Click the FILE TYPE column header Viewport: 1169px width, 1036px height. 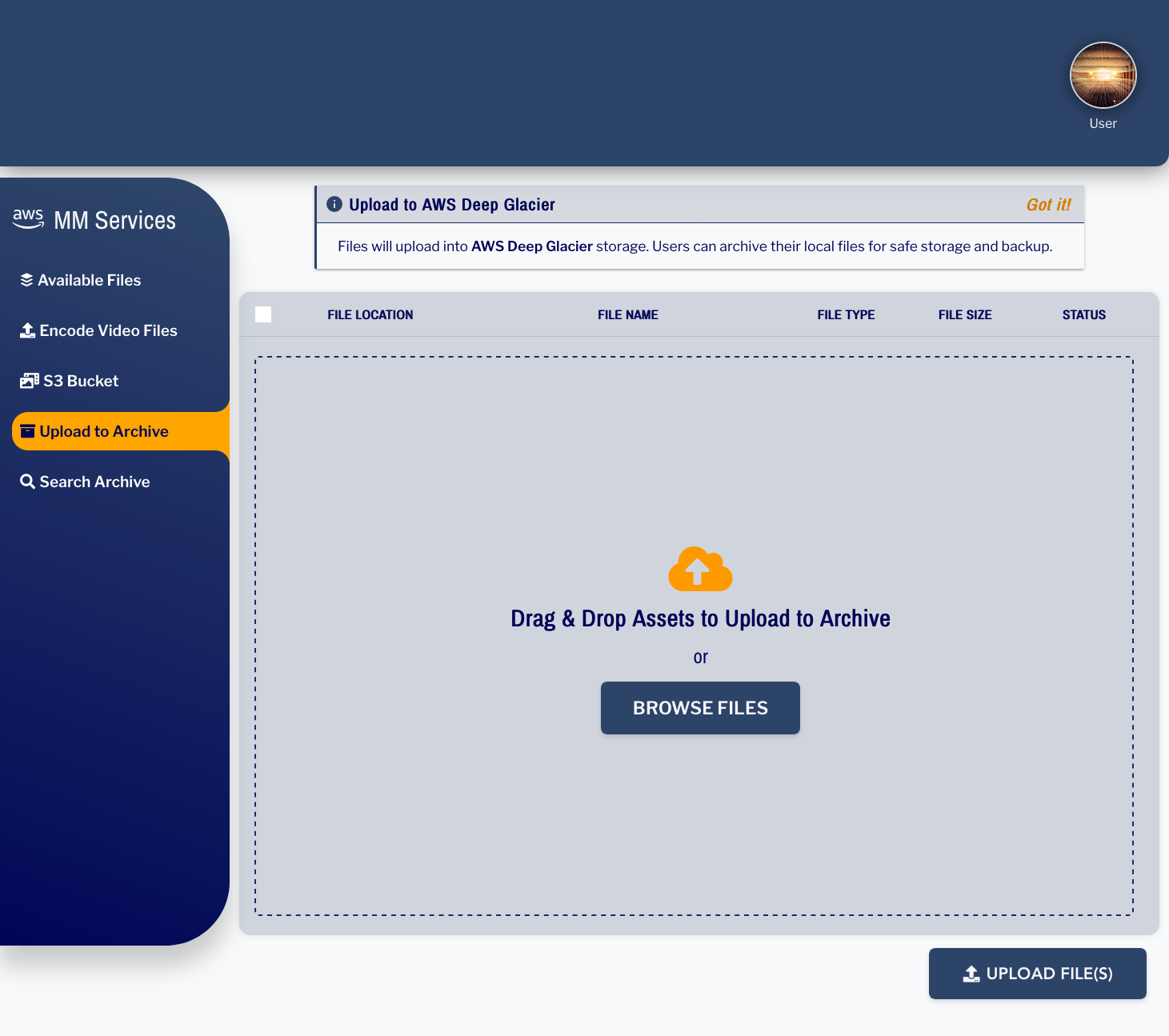[846, 314]
